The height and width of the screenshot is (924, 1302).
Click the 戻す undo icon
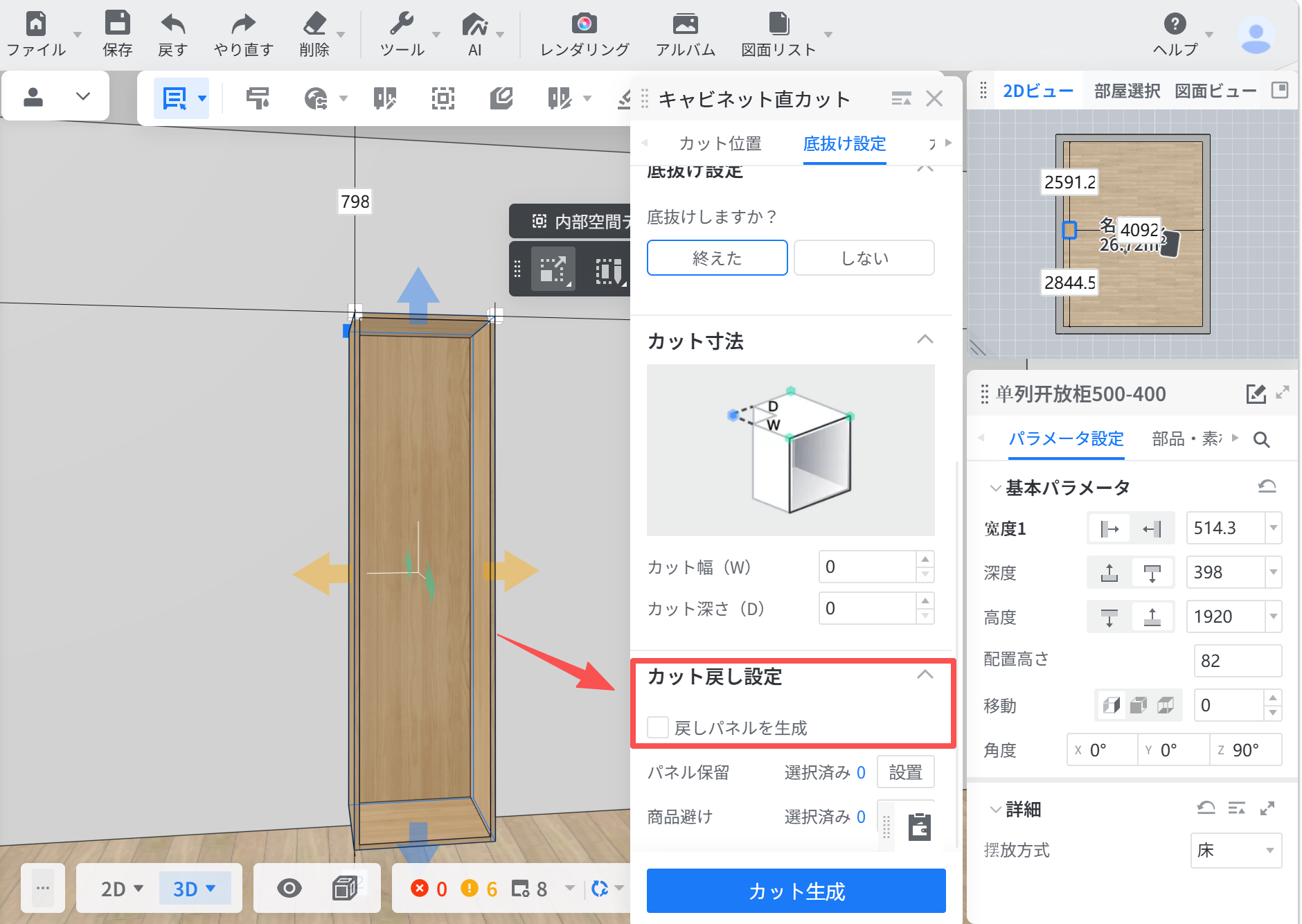tap(172, 24)
